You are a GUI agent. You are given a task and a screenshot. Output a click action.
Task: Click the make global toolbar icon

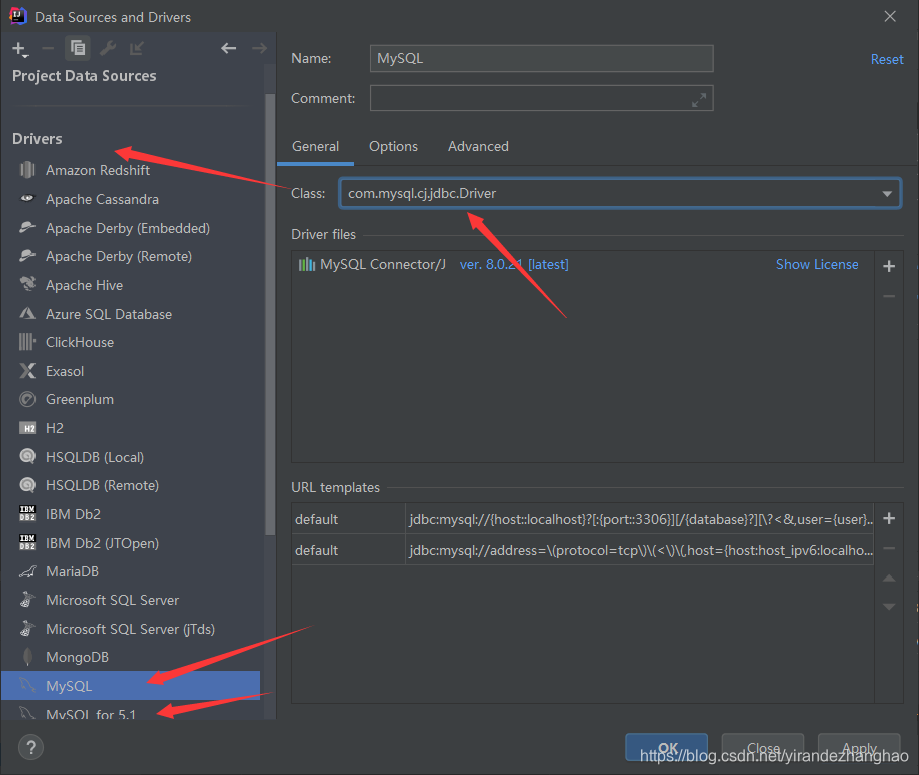(x=137, y=48)
